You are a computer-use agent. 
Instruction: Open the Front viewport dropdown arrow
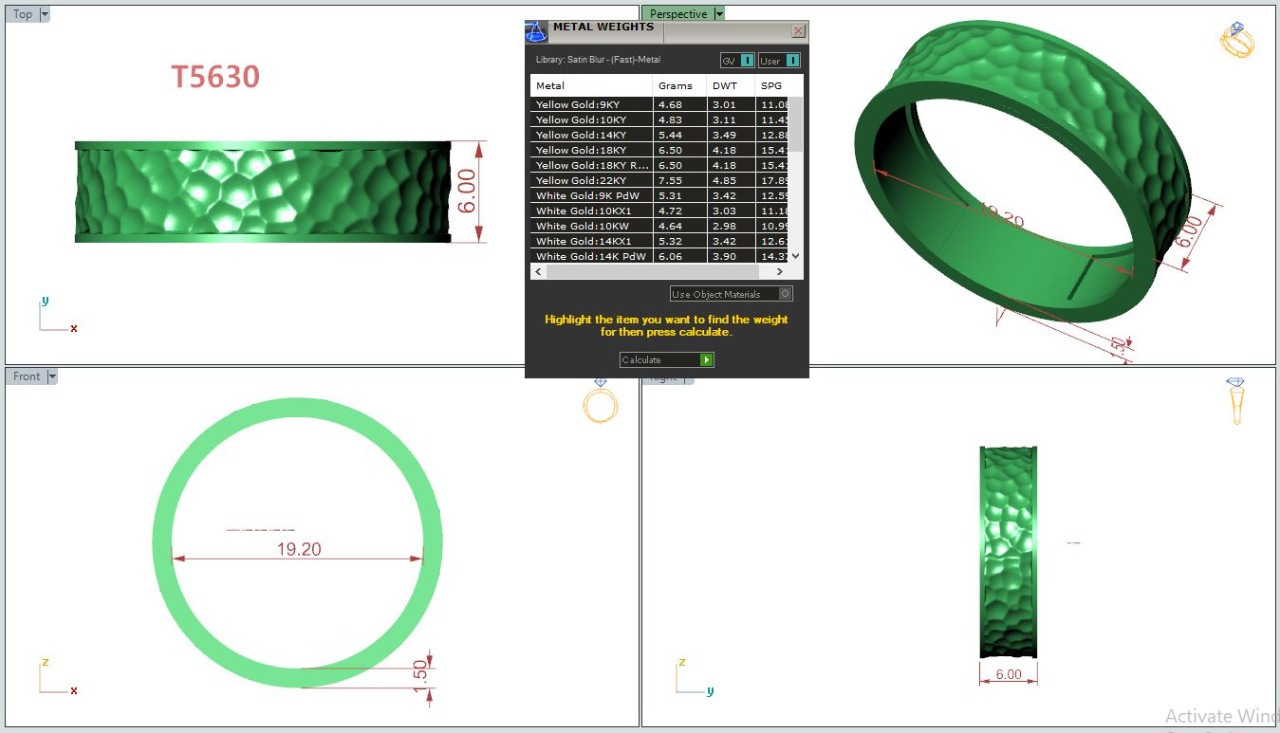(x=52, y=377)
